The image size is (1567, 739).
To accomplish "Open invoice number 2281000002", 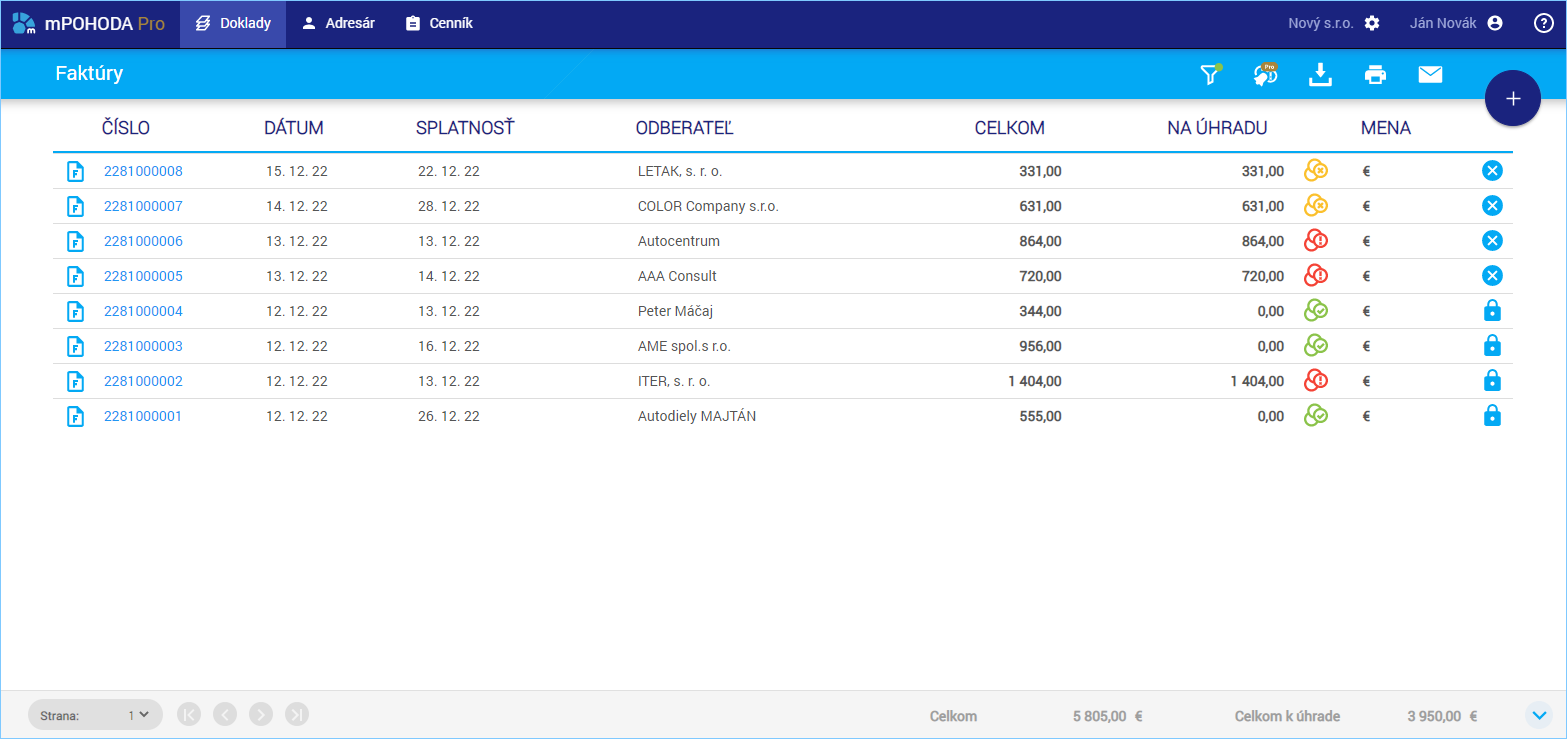I will point(143,381).
